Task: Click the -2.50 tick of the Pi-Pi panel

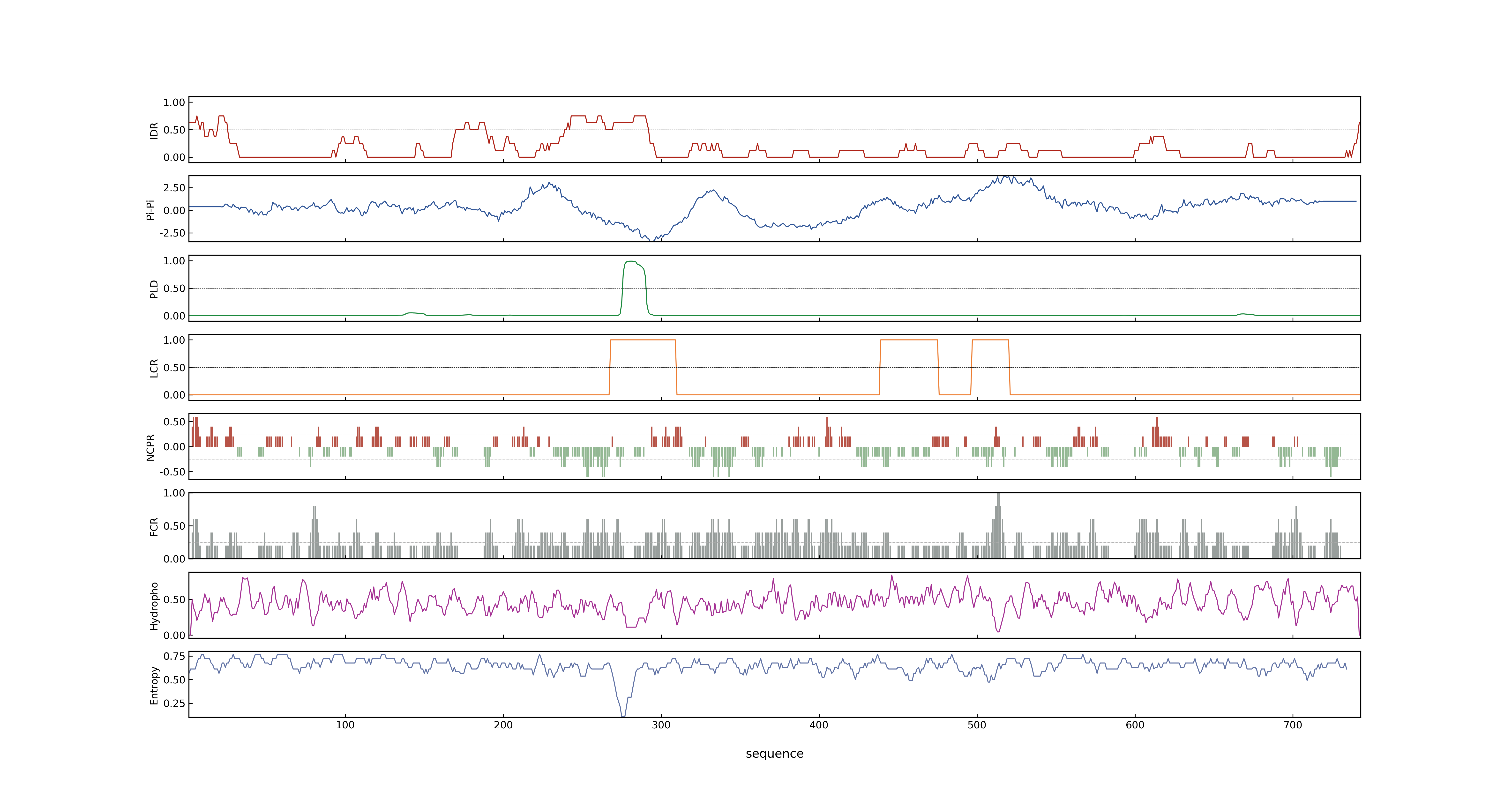Action: [x=172, y=233]
